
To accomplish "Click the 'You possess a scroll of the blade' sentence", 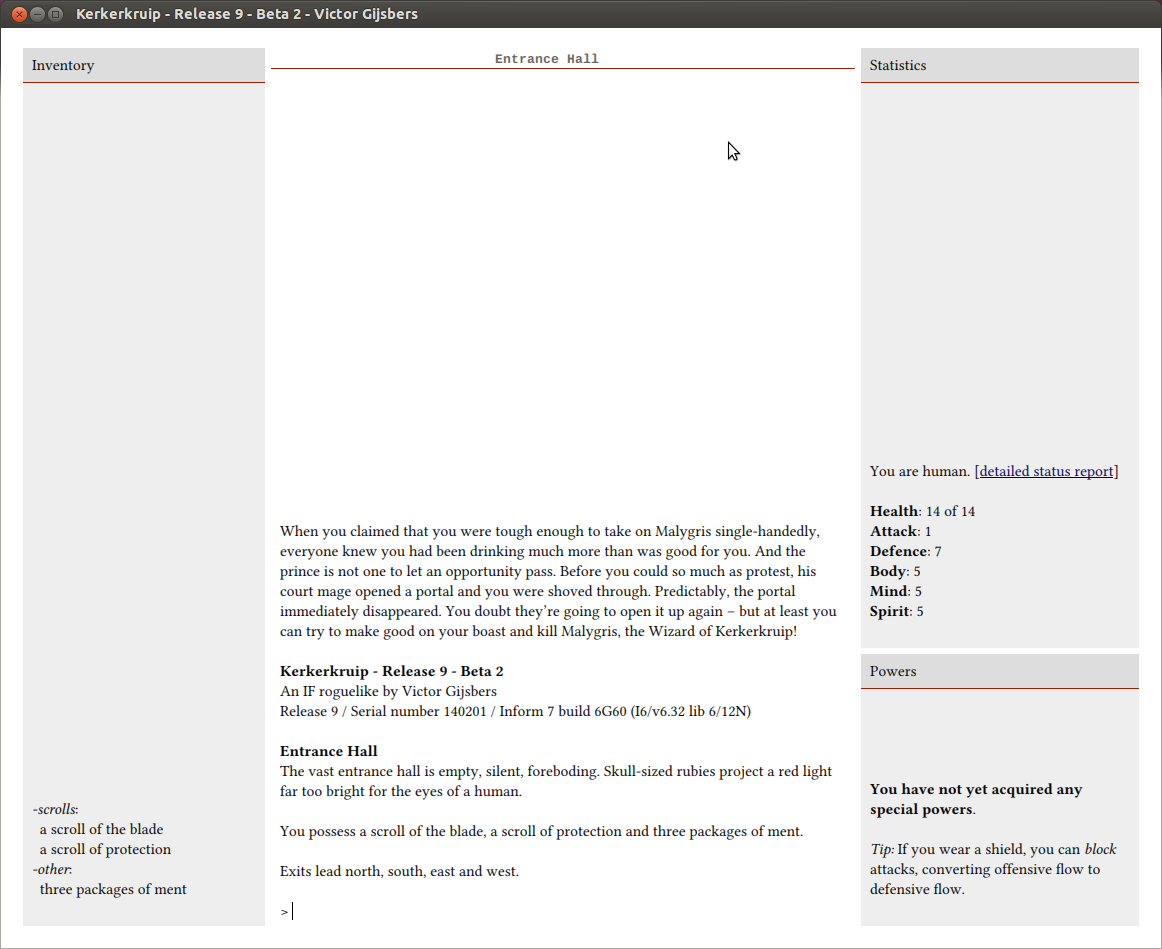I will point(542,831).
